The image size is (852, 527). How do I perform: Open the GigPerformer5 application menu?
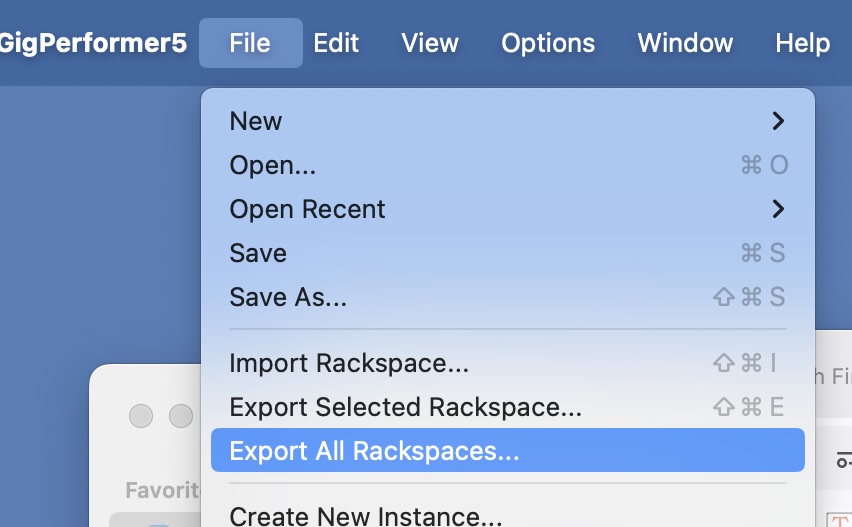click(92, 43)
